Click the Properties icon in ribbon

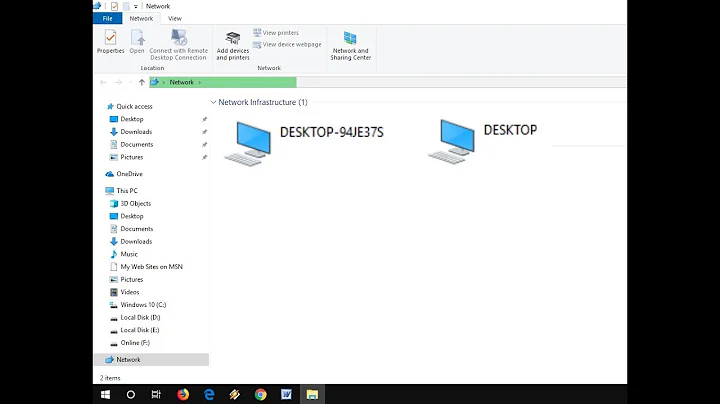pos(110,41)
